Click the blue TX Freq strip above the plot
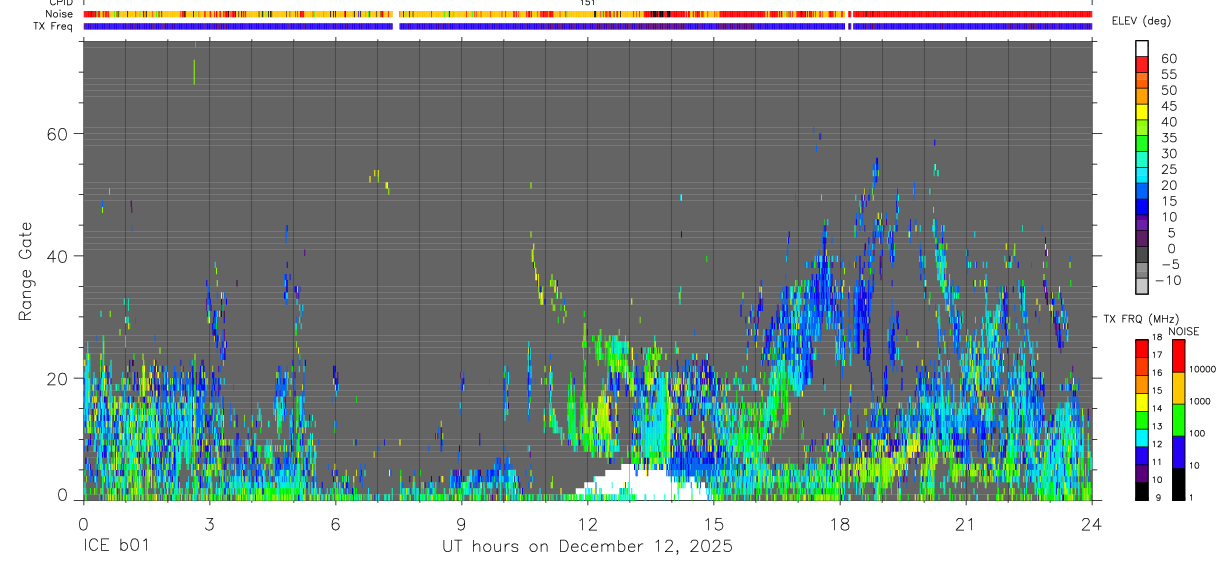 [587, 26]
